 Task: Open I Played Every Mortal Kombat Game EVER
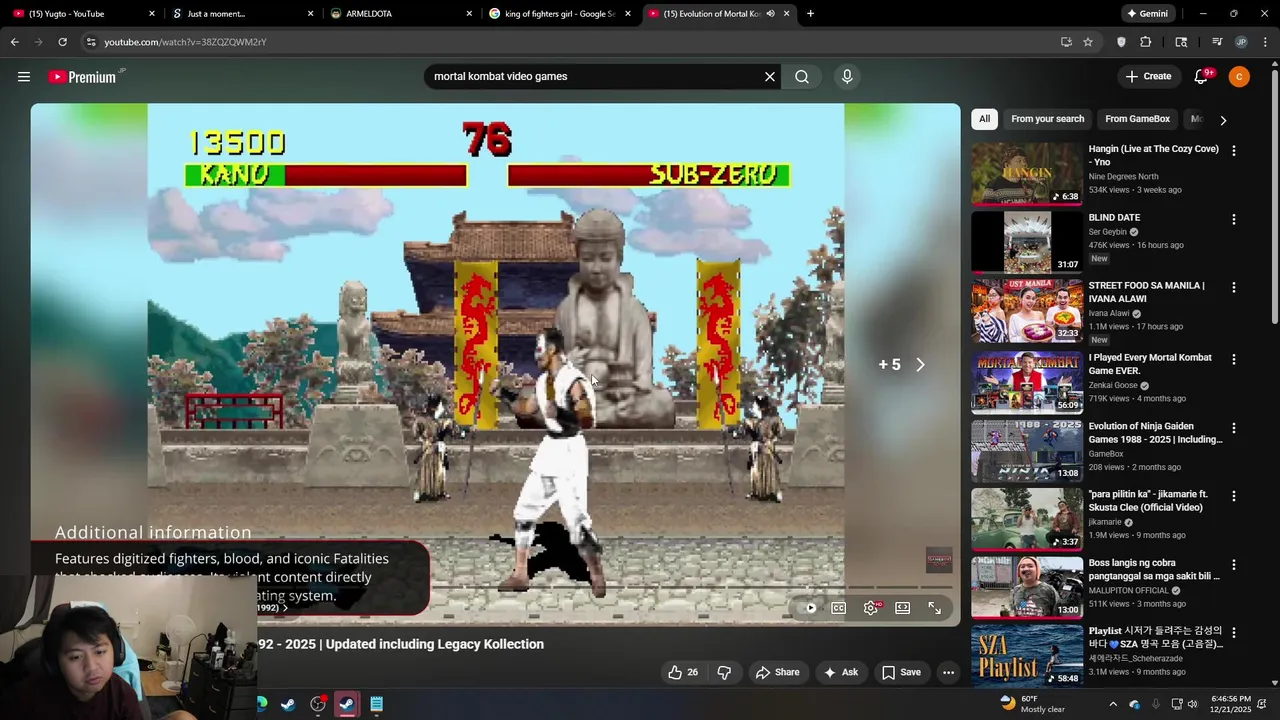(x=1150, y=364)
